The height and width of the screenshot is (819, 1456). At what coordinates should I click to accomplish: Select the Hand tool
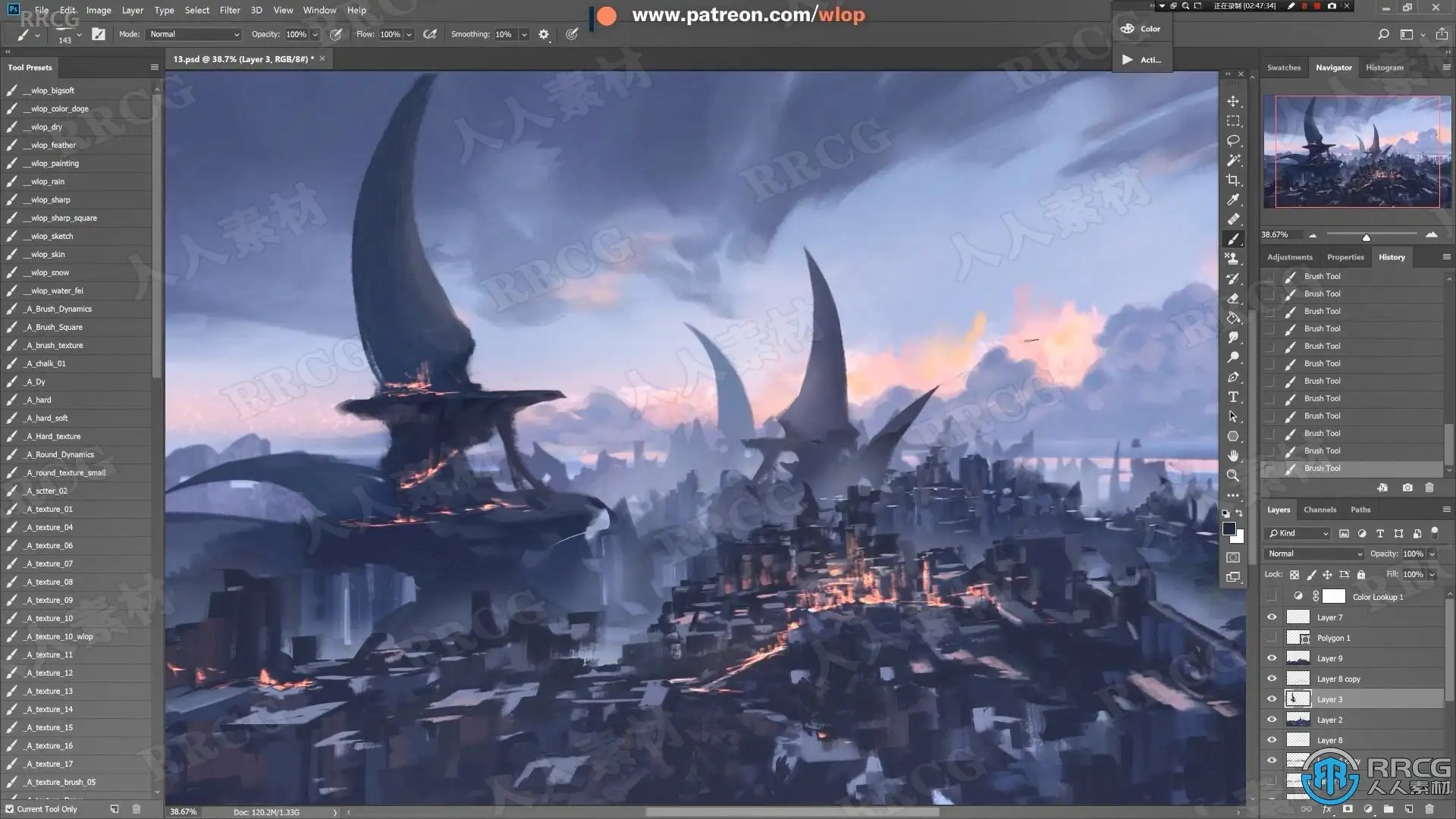(x=1233, y=457)
